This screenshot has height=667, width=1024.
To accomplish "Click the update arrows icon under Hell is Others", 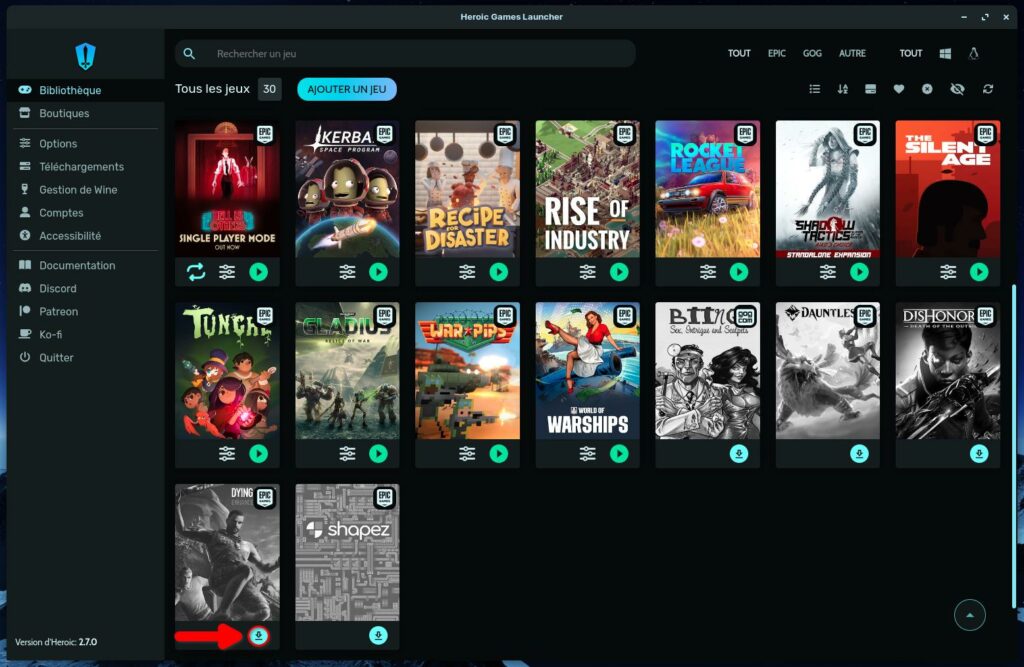I will tap(196, 272).
